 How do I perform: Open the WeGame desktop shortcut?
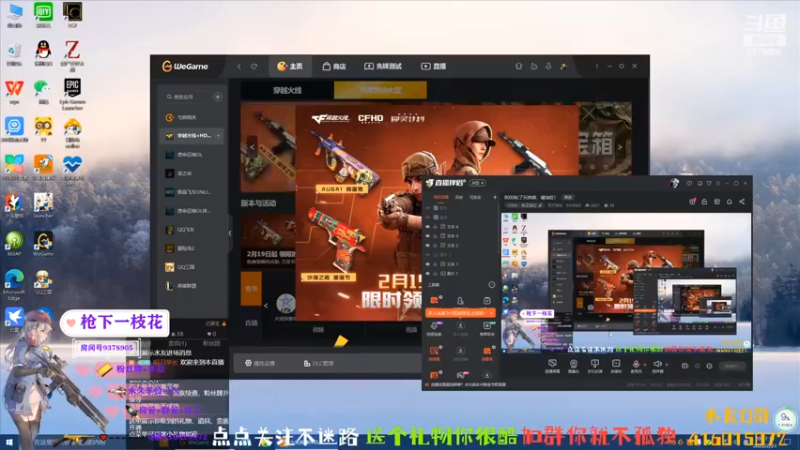click(x=43, y=243)
